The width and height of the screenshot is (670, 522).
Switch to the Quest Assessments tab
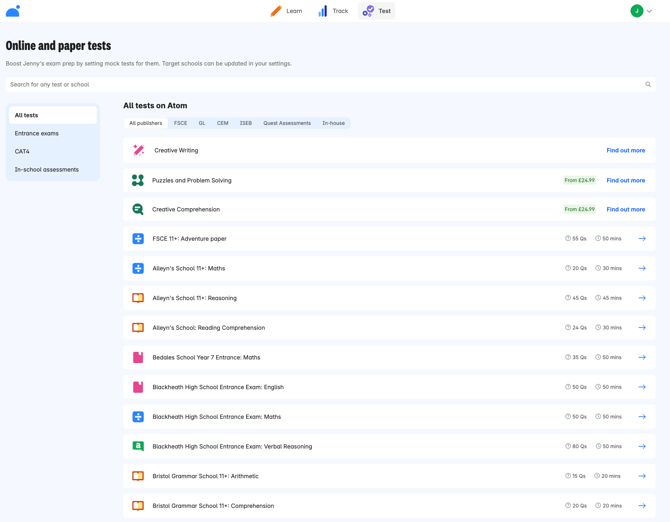click(x=287, y=123)
